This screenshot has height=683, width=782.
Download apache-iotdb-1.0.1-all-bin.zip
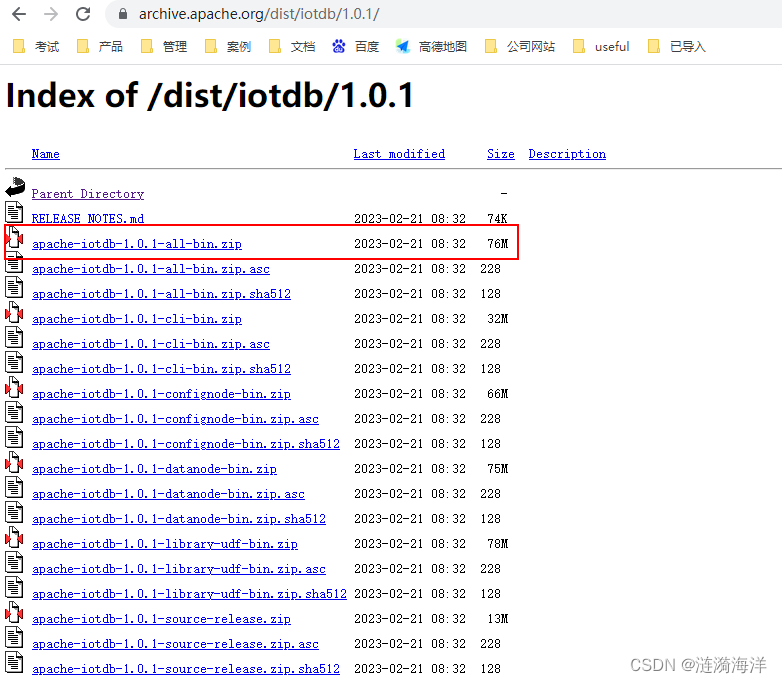(x=137, y=244)
